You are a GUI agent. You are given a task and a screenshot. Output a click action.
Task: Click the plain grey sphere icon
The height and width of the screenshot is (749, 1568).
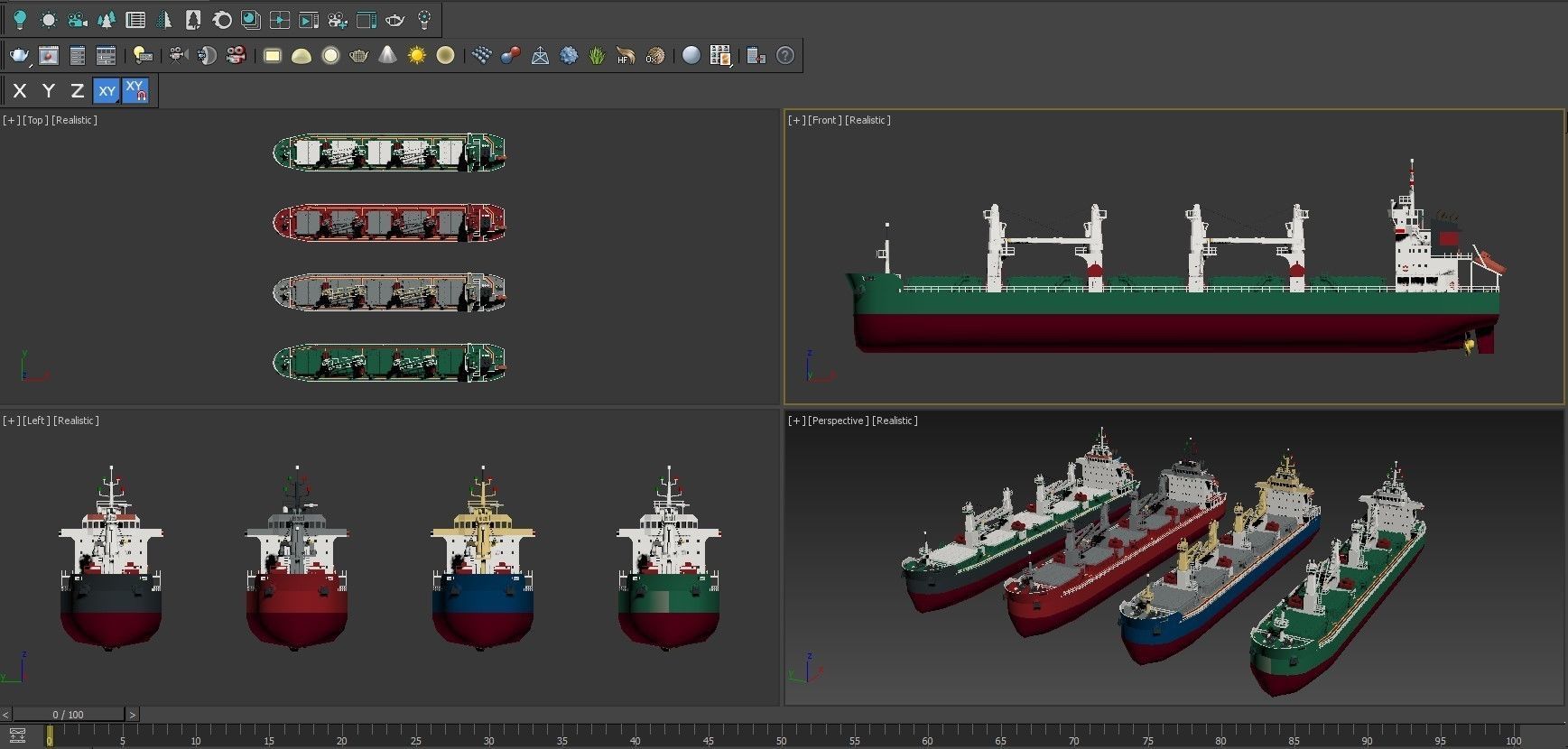pos(691,56)
